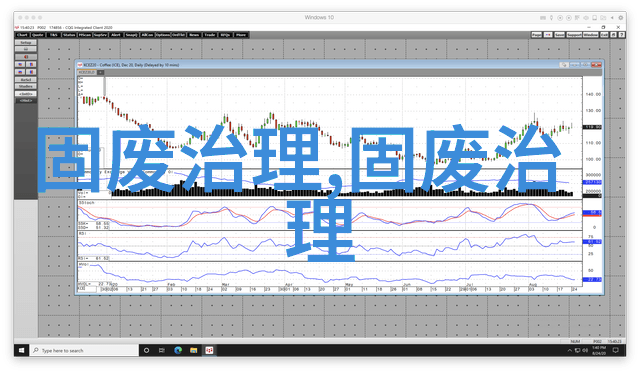
Task: Open the Options toolbar button
Action: coord(163,35)
